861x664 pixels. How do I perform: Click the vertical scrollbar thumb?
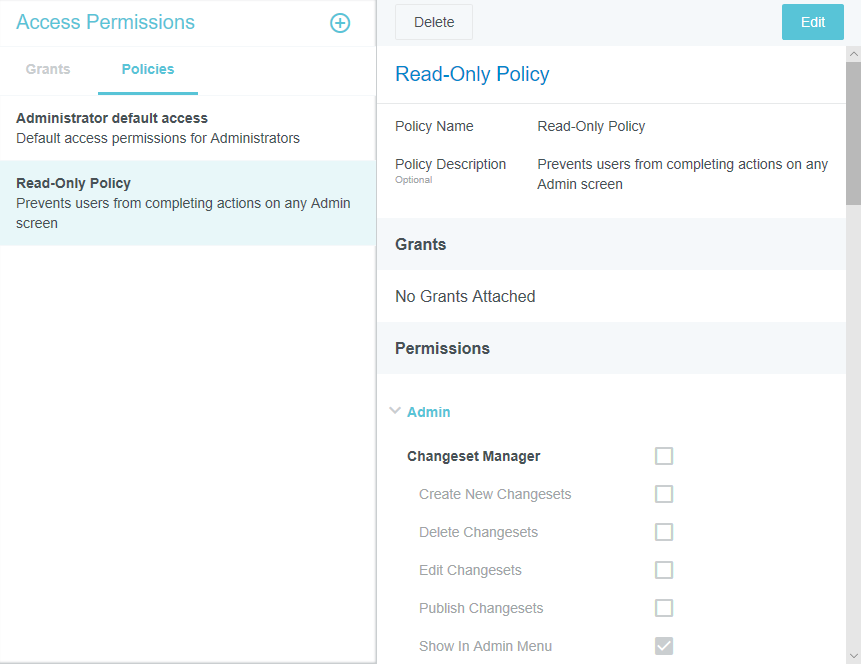click(853, 135)
